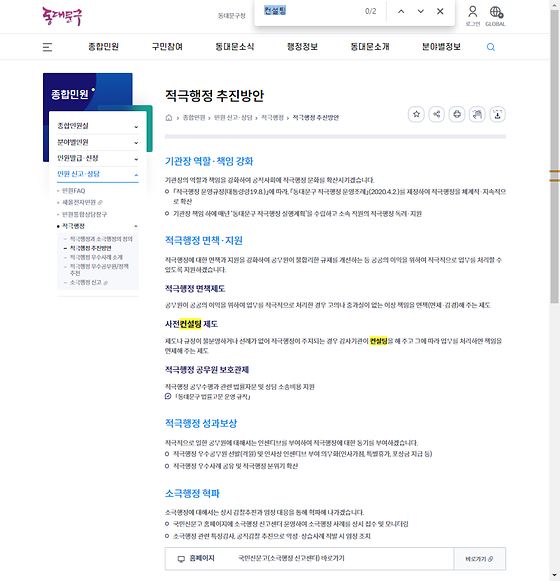Click the 적극행정 면책·지원 heading
This screenshot has width=560, height=581.
(204, 240)
